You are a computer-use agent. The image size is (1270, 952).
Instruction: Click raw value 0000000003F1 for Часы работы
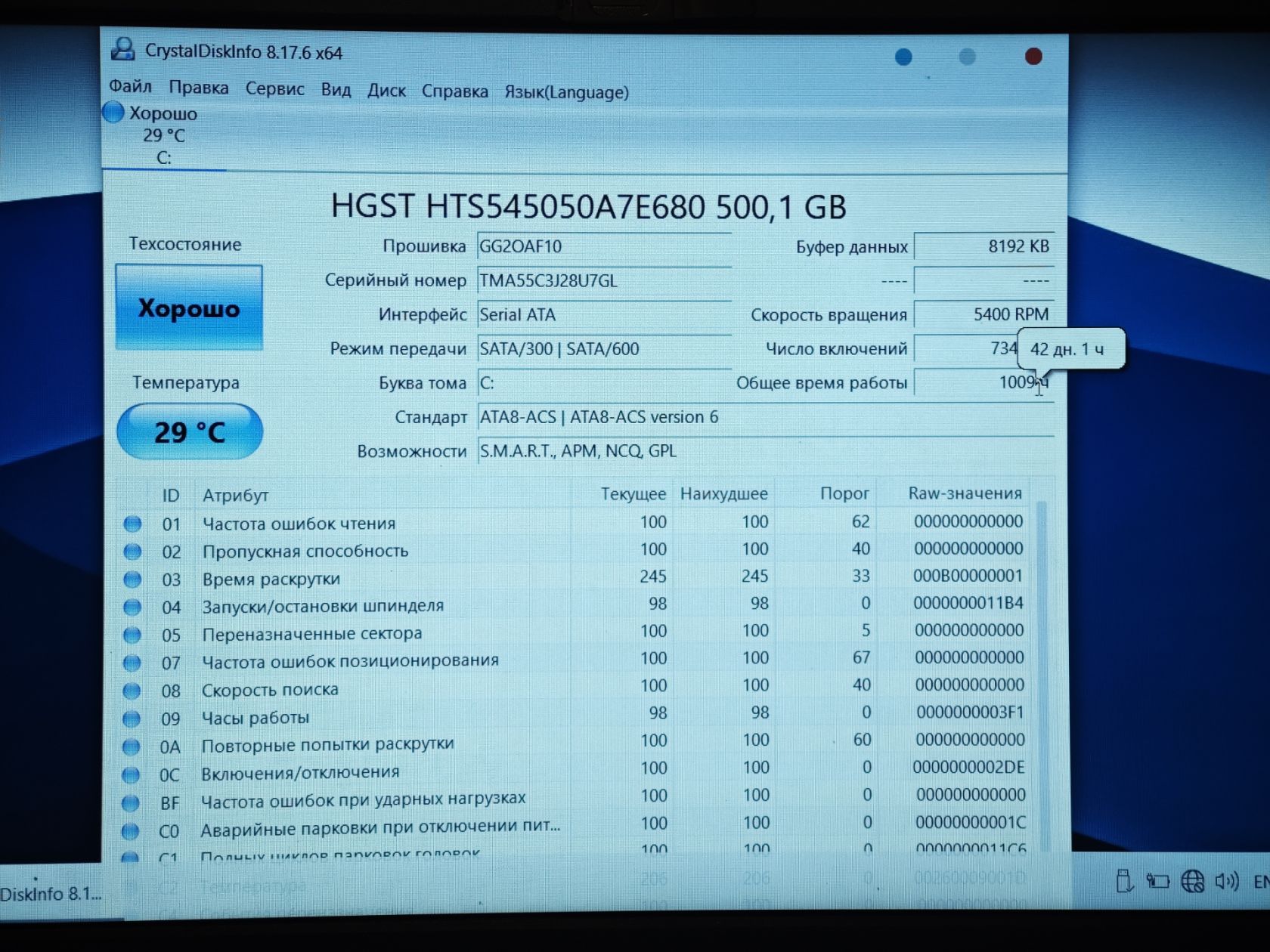970,712
